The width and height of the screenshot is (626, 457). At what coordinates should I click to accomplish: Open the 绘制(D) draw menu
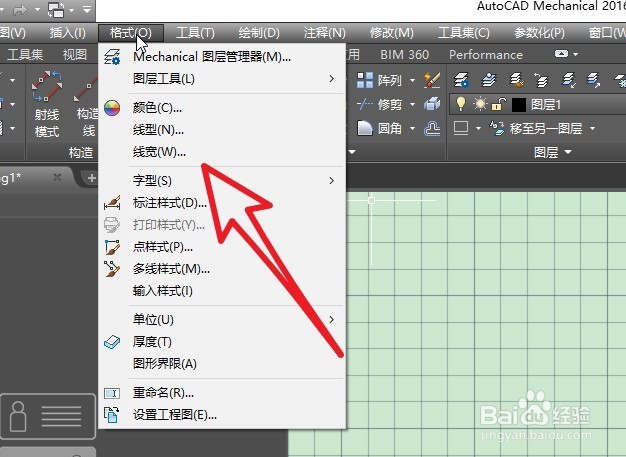259,33
